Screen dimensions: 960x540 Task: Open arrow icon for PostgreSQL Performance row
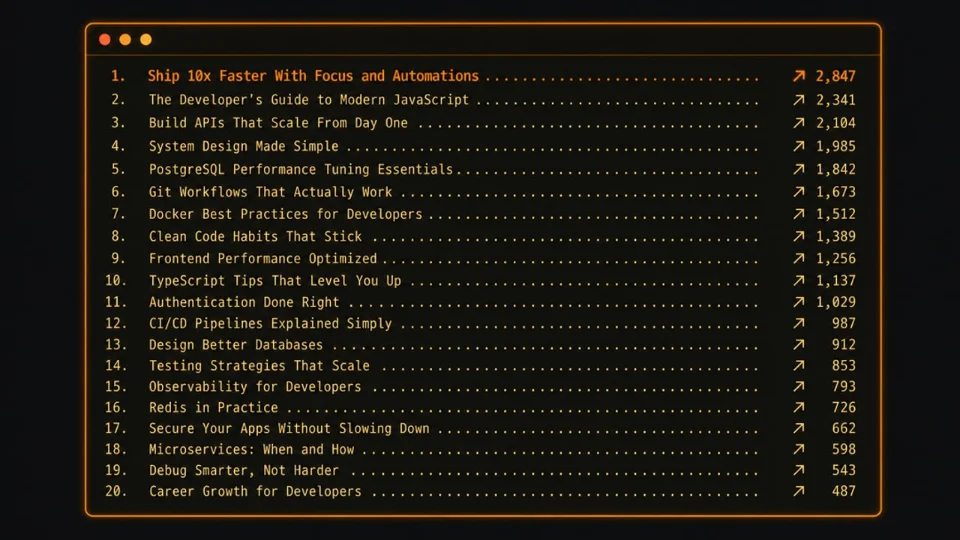click(798, 170)
